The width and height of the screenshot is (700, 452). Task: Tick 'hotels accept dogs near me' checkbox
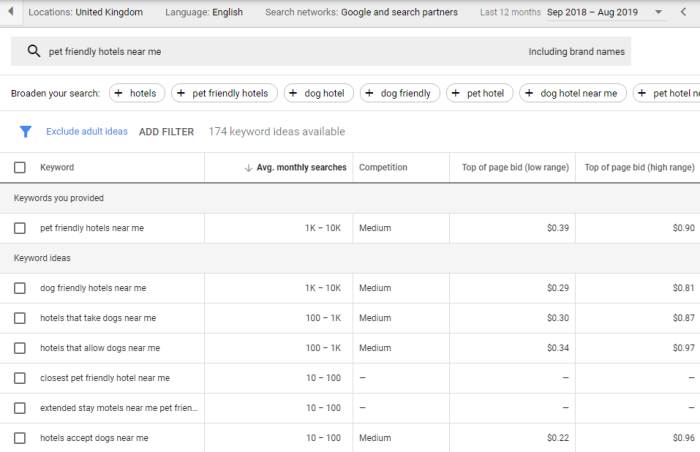pos(20,438)
